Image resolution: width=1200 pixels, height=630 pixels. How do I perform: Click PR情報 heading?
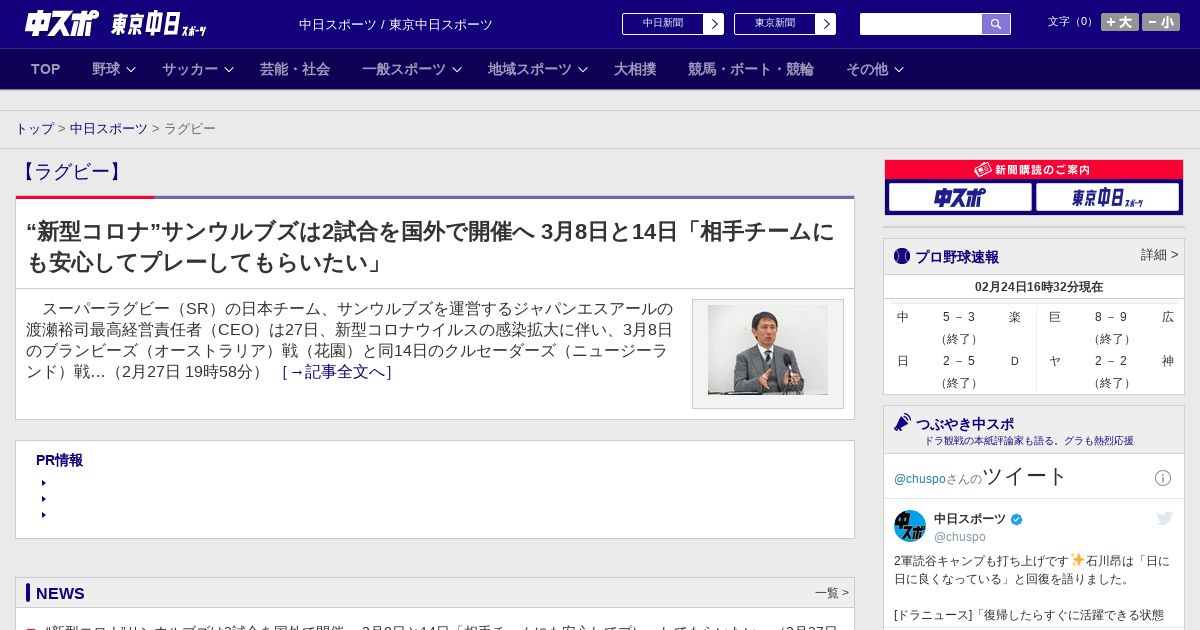59,460
